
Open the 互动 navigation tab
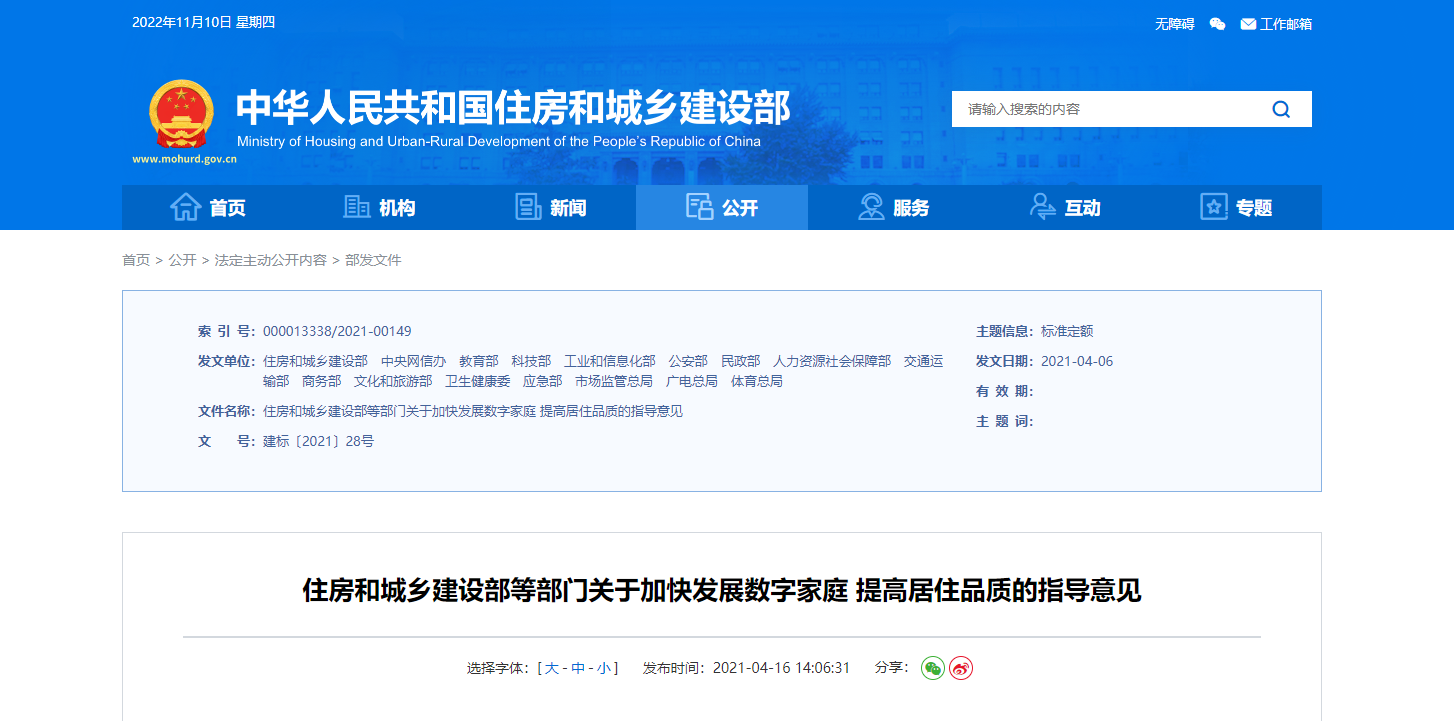(x=1065, y=207)
